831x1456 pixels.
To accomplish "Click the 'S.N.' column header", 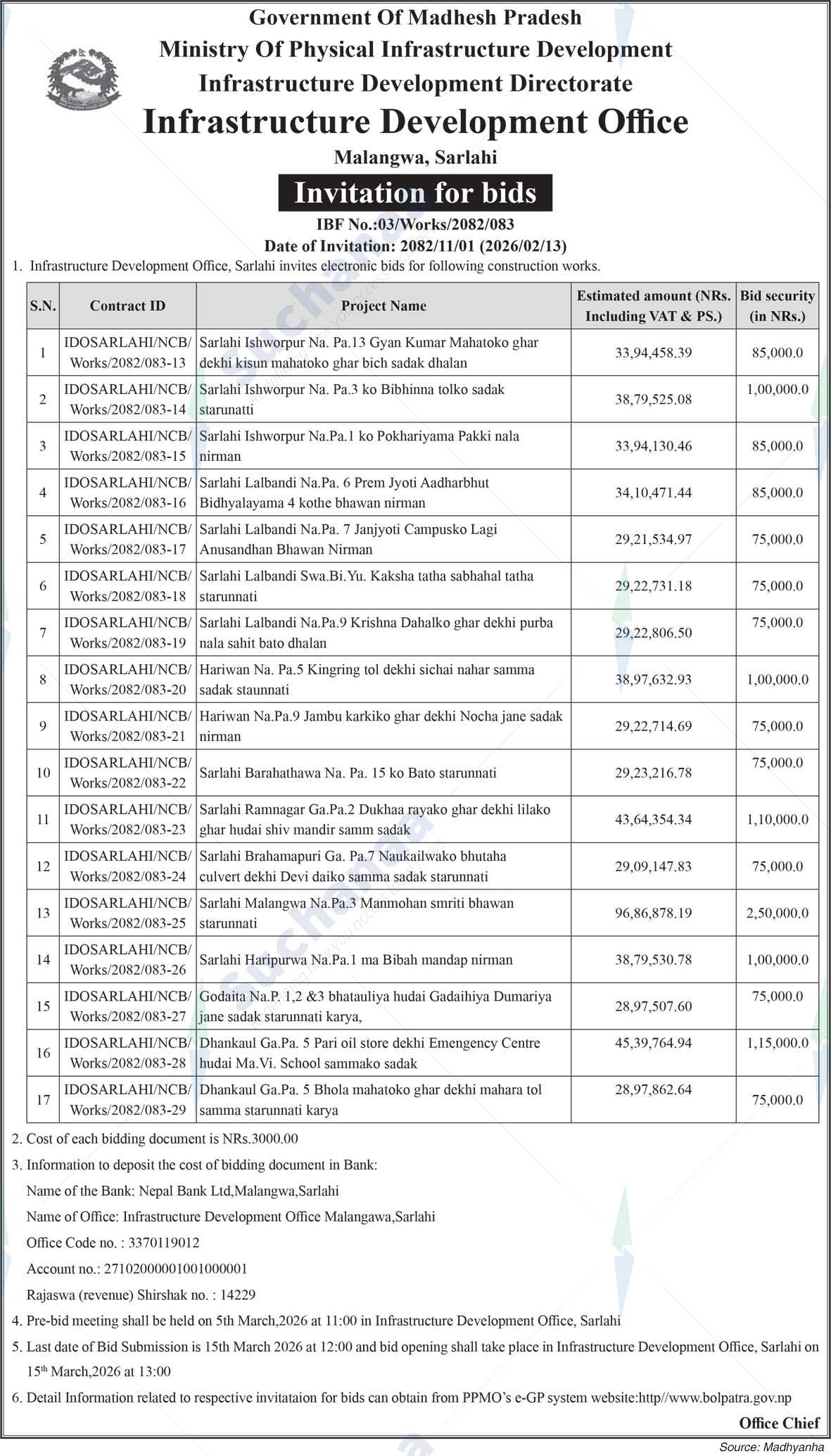I will (x=43, y=305).
